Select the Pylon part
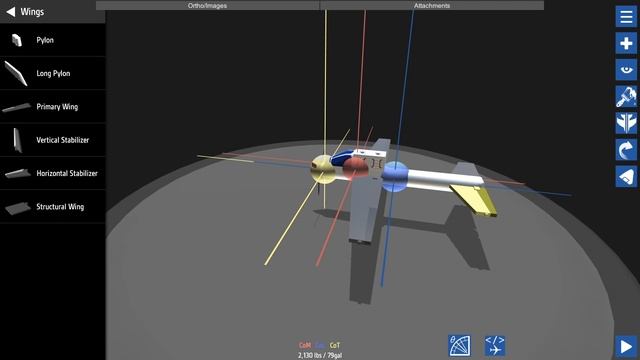This screenshot has height=360, width=640. (53, 40)
